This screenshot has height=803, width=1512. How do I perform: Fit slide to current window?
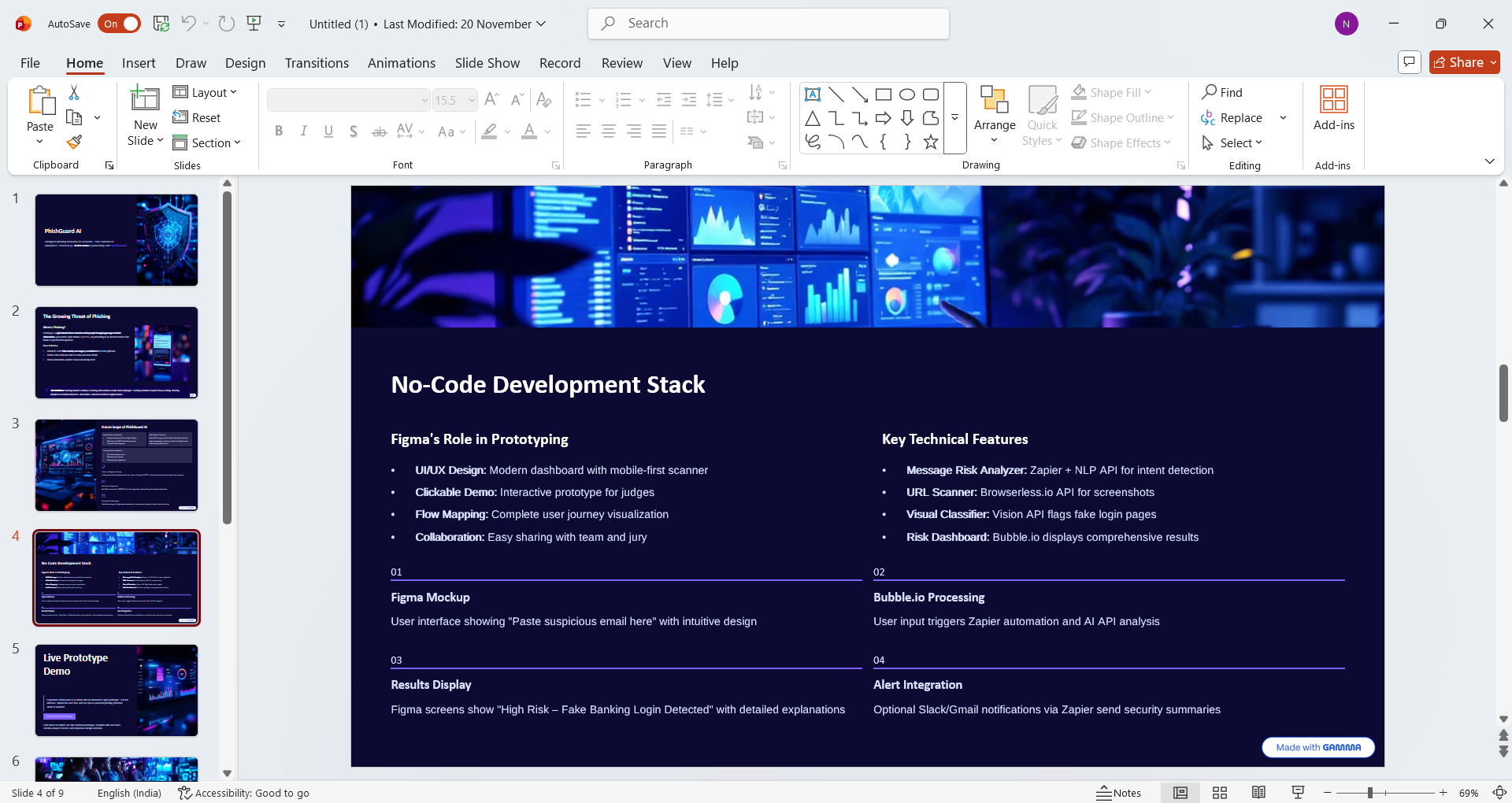tap(1500, 793)
